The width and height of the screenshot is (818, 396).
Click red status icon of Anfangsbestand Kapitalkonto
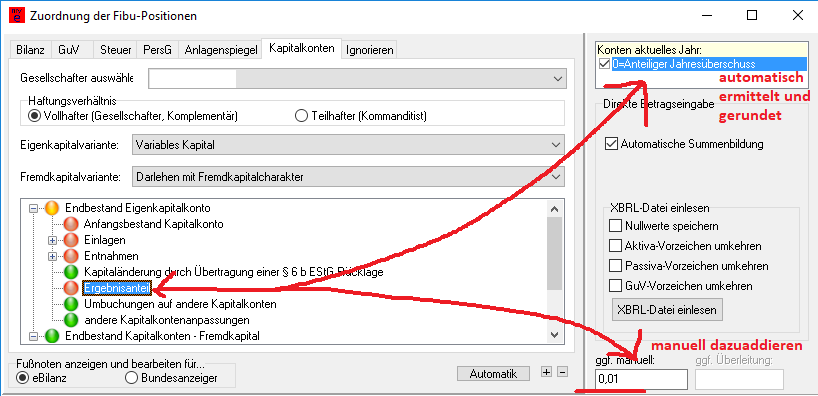pos(70,224)
